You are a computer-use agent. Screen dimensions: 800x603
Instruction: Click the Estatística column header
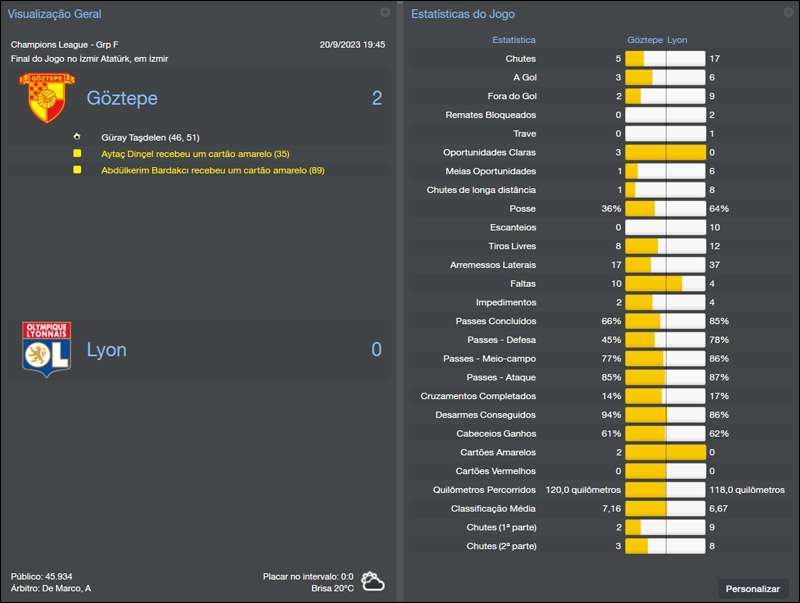tap(514, 40)
